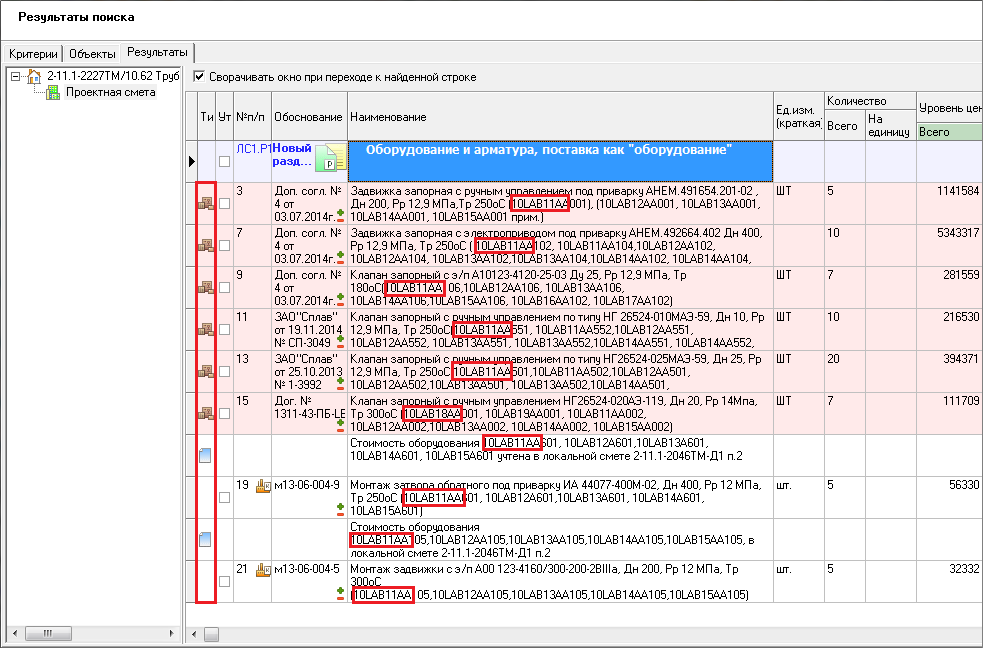Click the tree panel horizontal scrollbar thumb
Image resolution: width=983 pixels, height=648 pixels.
point(48,634)
